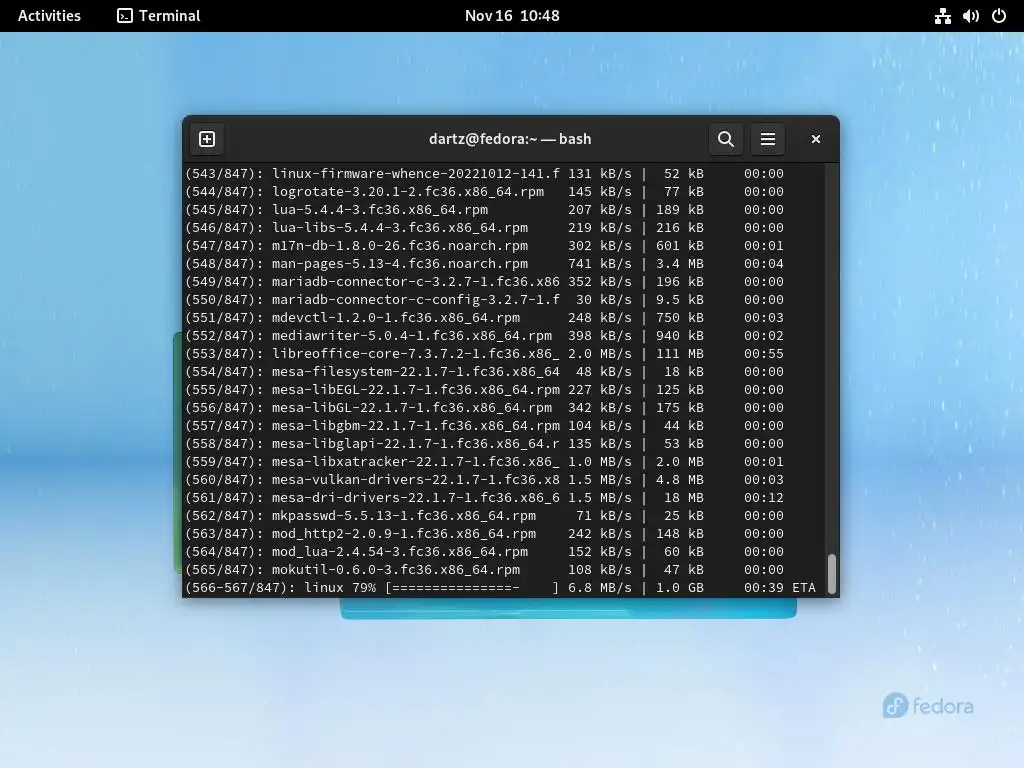Click the dartz@fedora title text
The height and width of the screenshot is (768, 1024).
point(510,139)
